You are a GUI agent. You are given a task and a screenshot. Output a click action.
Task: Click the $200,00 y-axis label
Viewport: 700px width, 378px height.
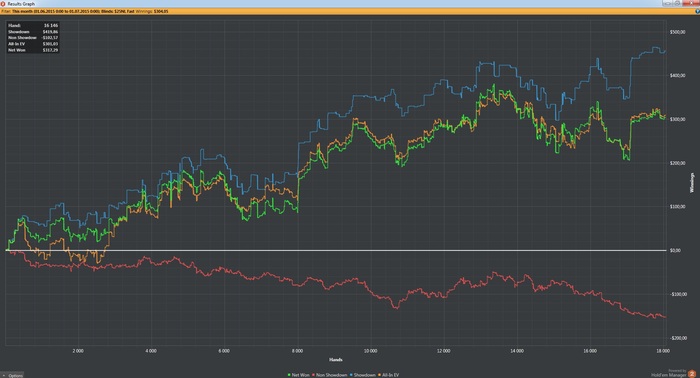pyautogui.click(x=677, y=163)
